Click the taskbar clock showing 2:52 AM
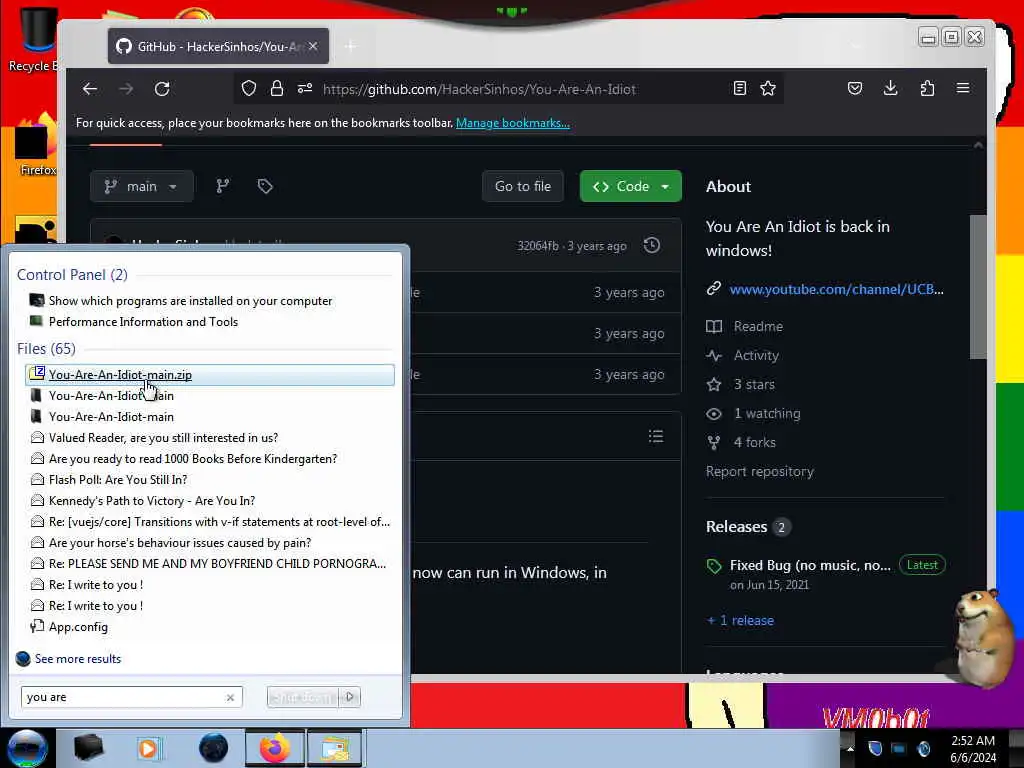 (972, 749)
